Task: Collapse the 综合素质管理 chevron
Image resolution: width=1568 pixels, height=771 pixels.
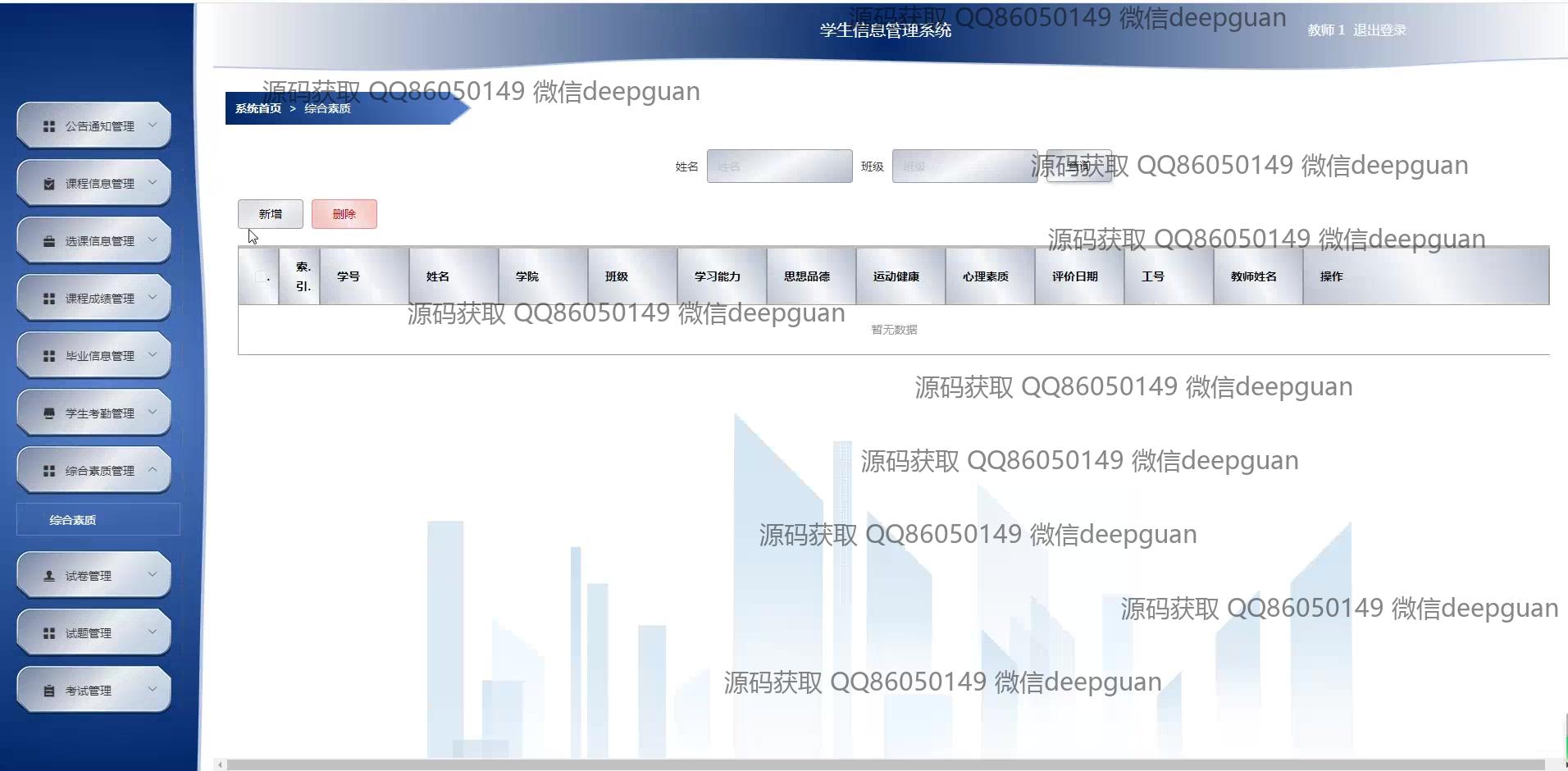Action: (153, 470)
